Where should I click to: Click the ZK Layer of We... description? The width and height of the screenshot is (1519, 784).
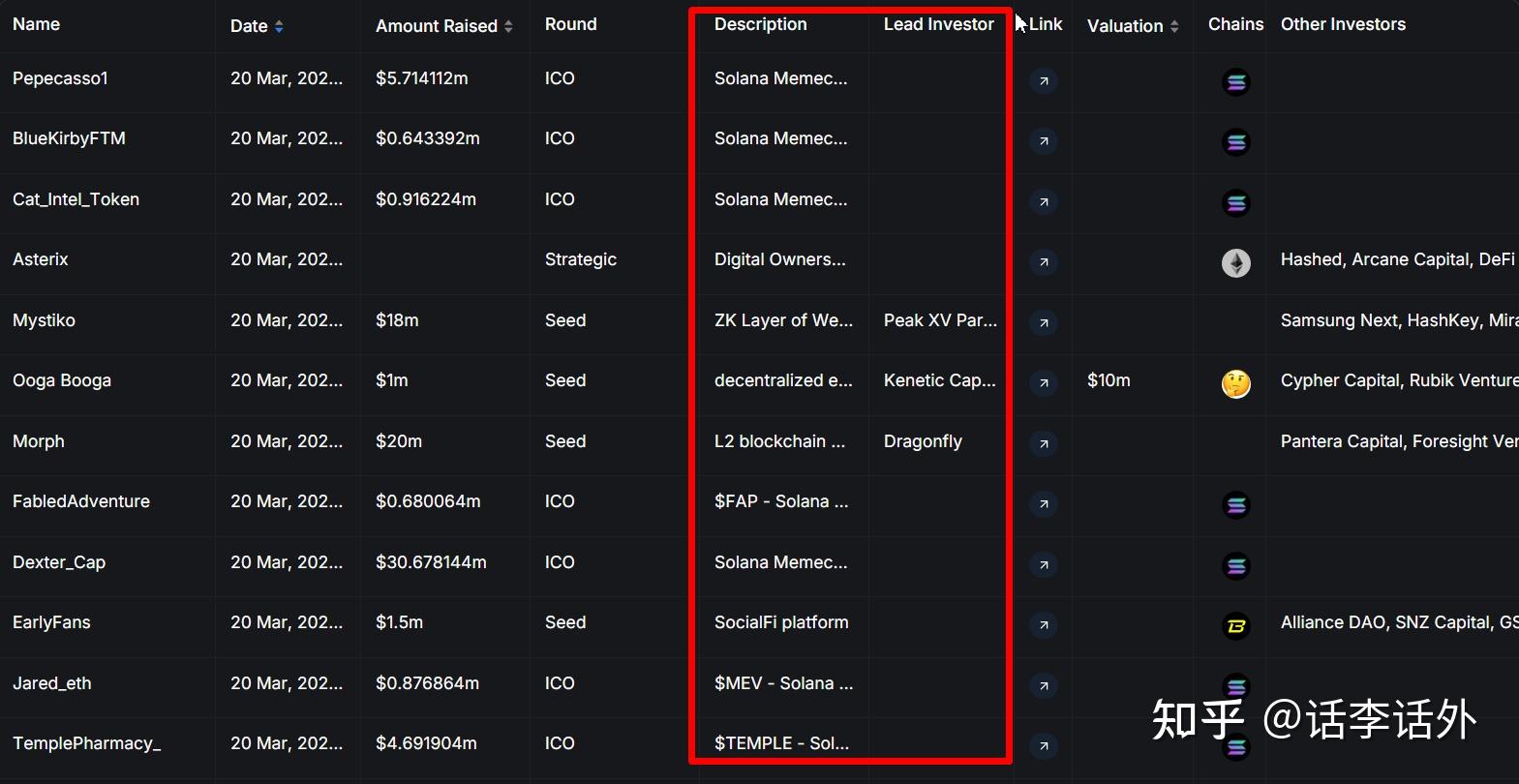[x=783, y=320]
